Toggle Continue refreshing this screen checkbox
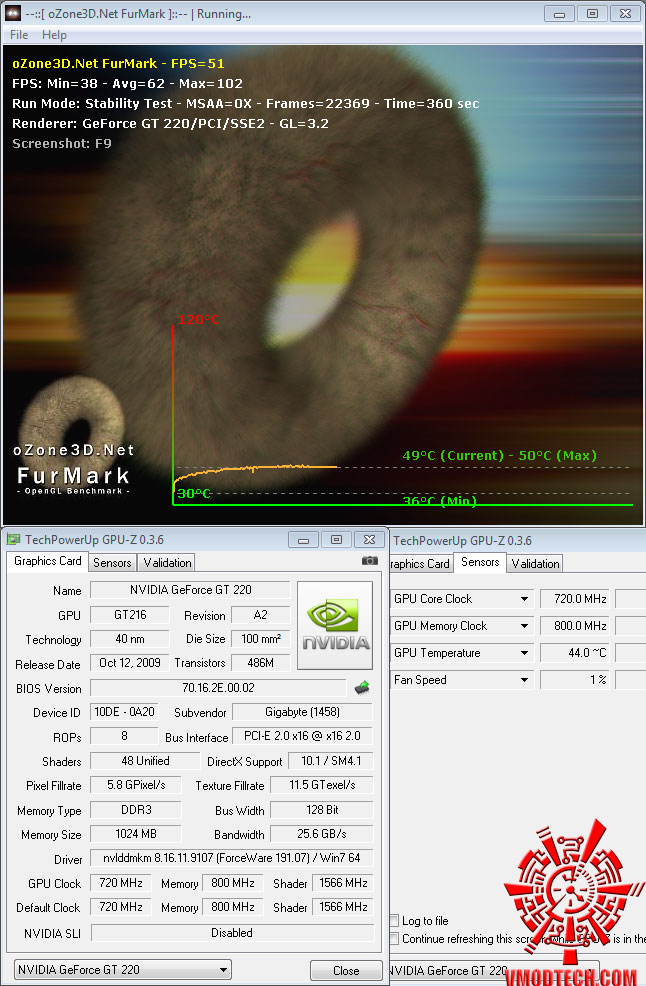Image resolution: width=646 pixels, height=986 pixels. (394, 939)
